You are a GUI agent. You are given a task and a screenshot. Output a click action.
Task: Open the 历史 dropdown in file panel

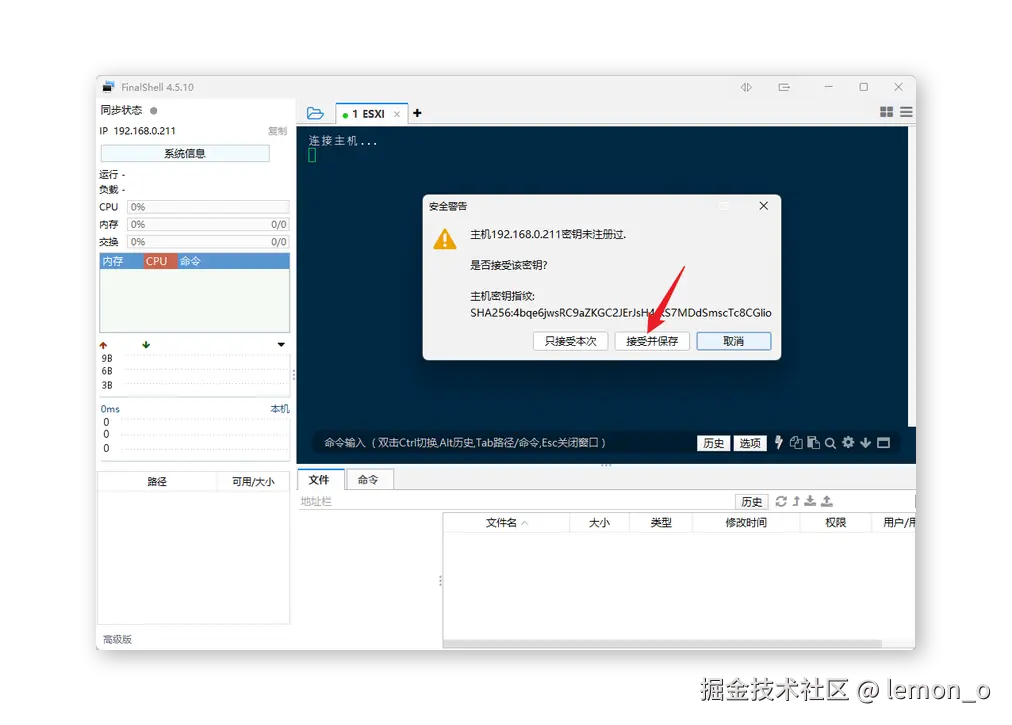coord(751,501)
